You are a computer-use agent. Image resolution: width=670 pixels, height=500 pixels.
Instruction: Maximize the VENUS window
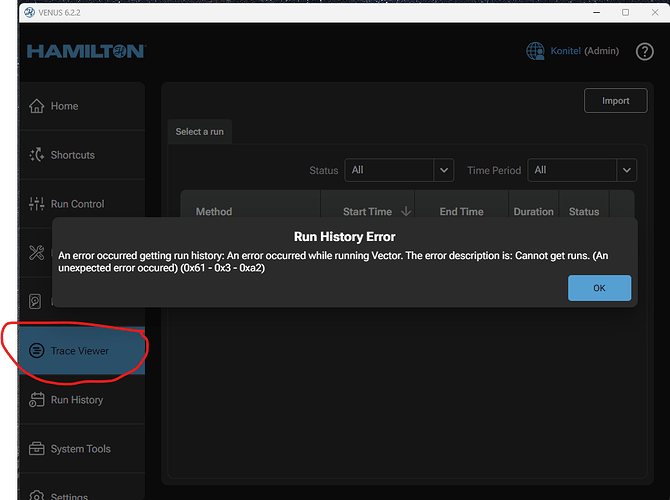[x=625, y=12]
